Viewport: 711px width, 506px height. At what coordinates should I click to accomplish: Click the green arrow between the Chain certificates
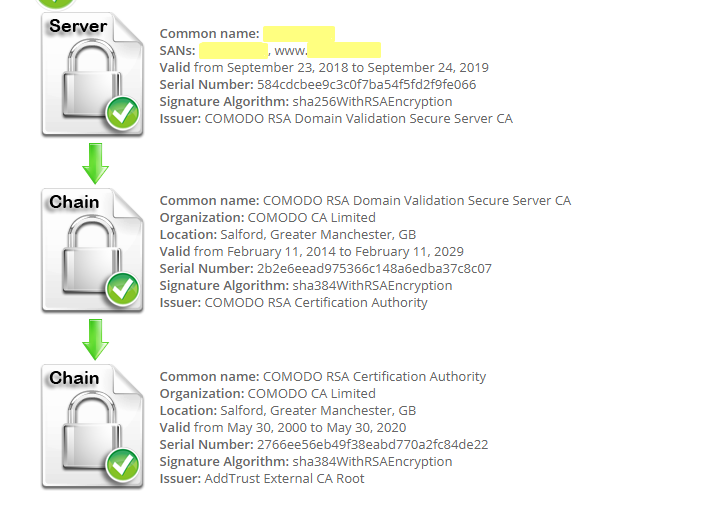pos(95,340)
